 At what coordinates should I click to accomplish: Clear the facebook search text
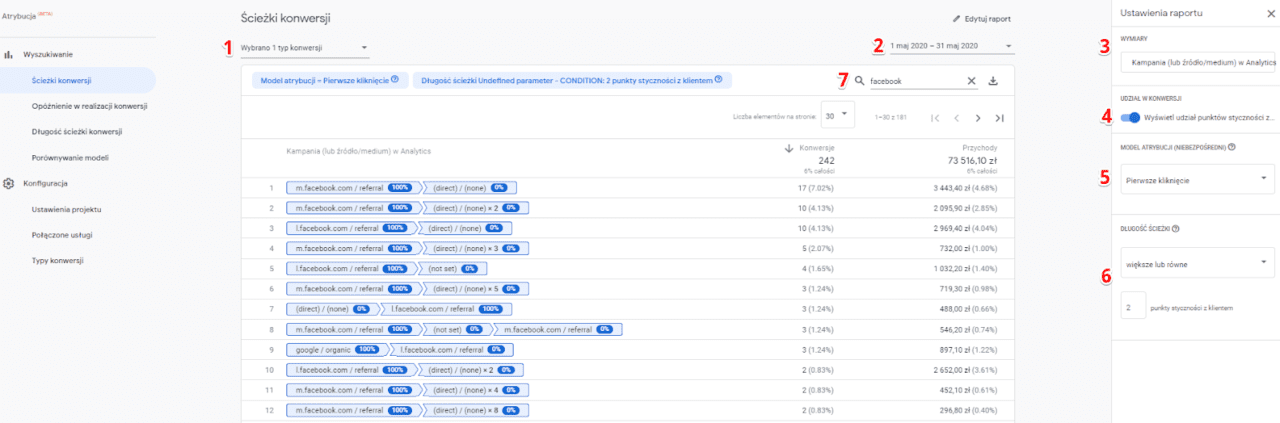coord(971,81)
